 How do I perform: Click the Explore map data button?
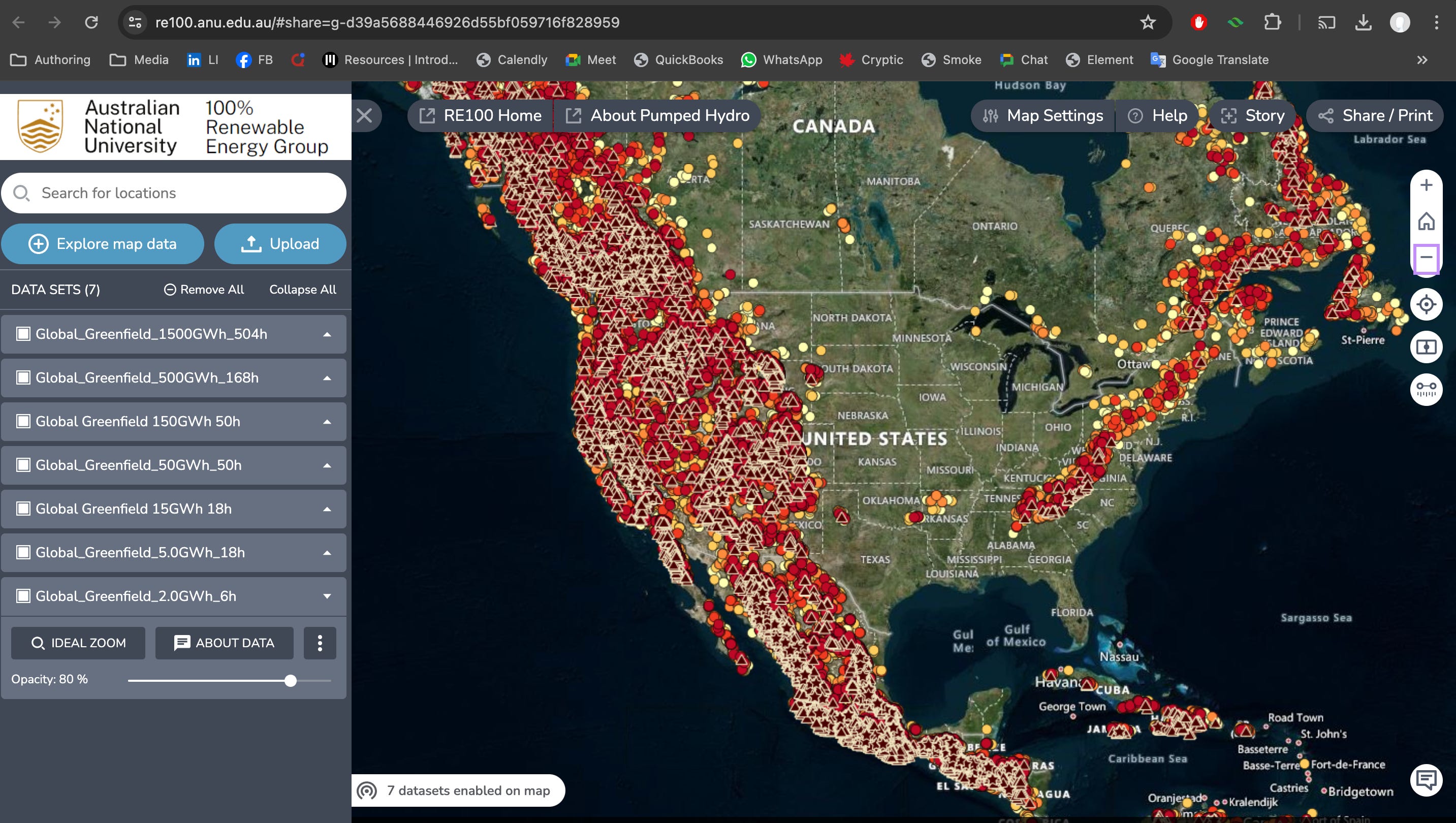(102, 244)
